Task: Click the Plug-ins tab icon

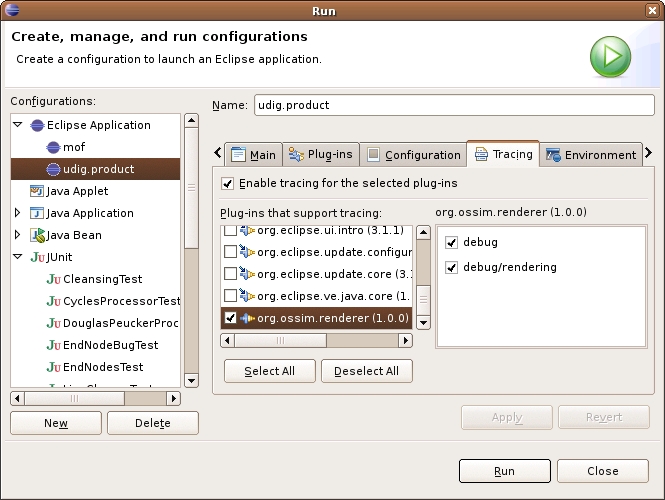Action: [296, 154]
